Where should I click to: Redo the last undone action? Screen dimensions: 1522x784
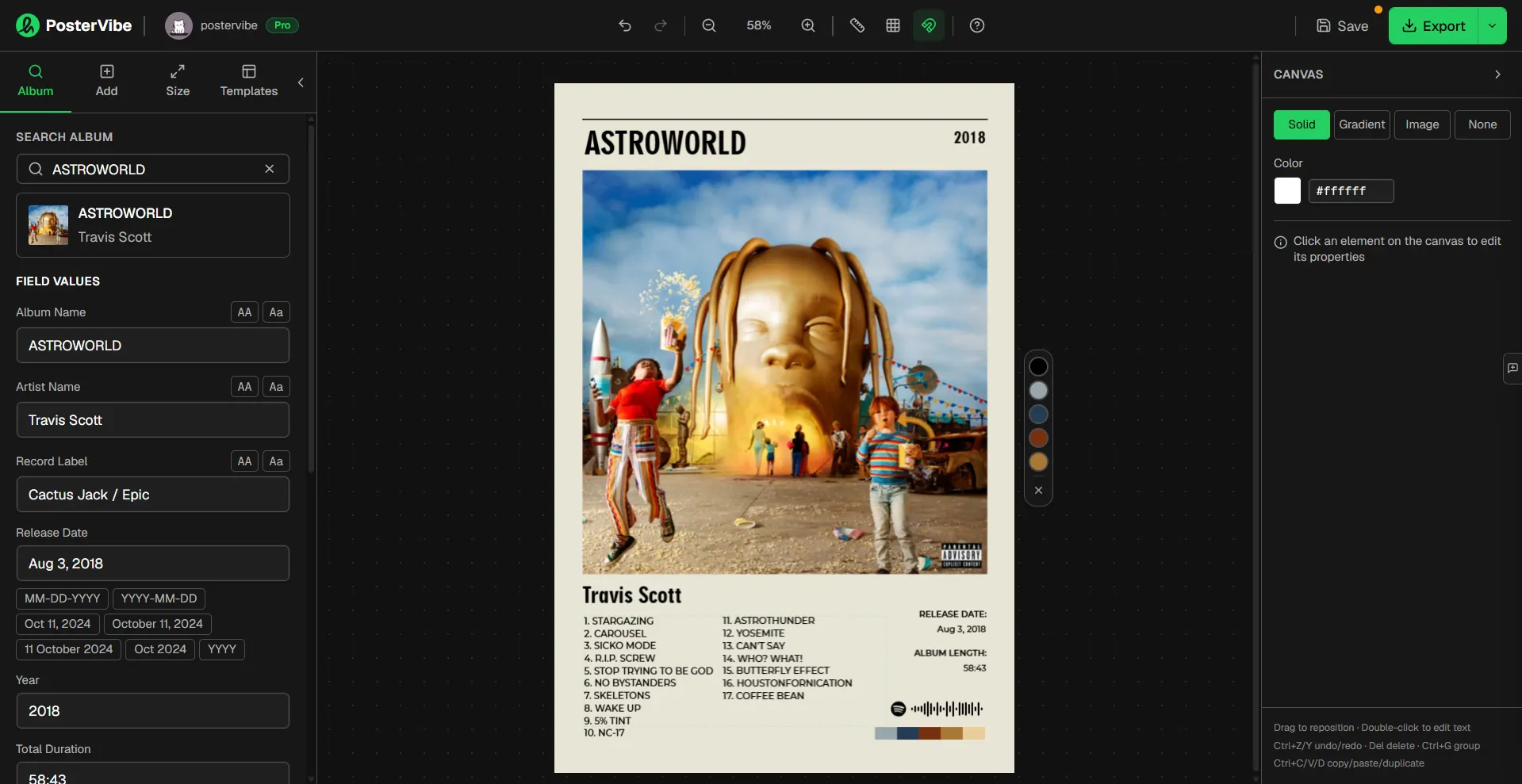tap(661, 25)
